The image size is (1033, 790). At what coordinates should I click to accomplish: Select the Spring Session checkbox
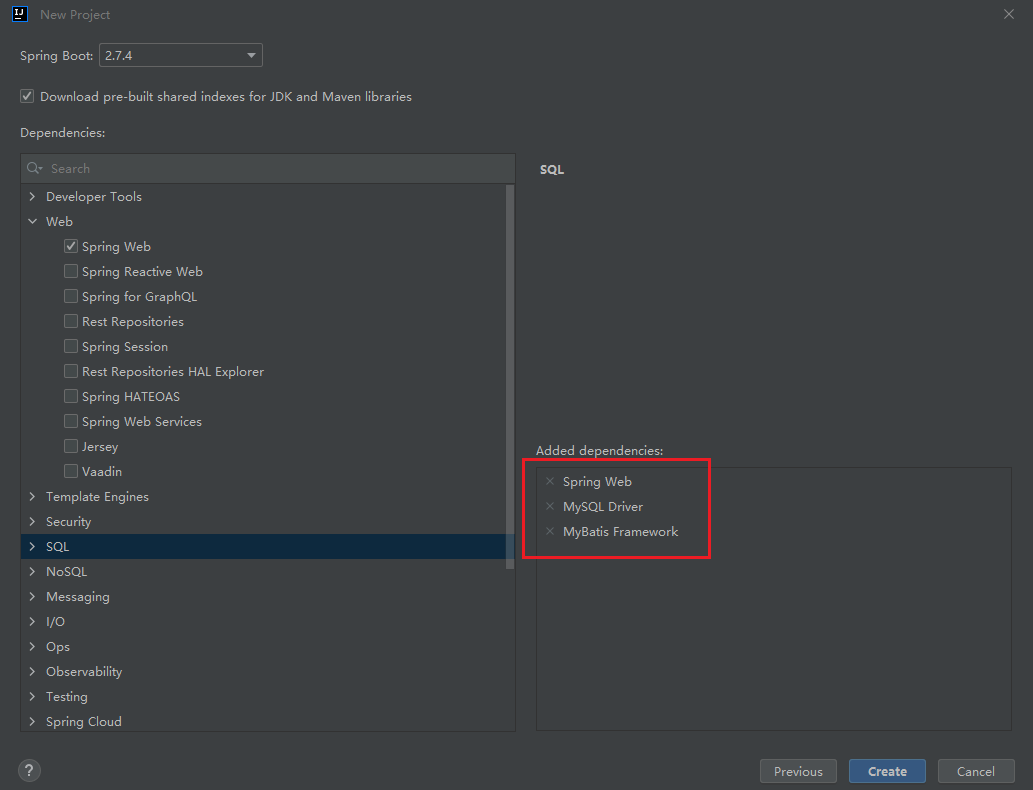pyautogui.click(x=70, y=347)
